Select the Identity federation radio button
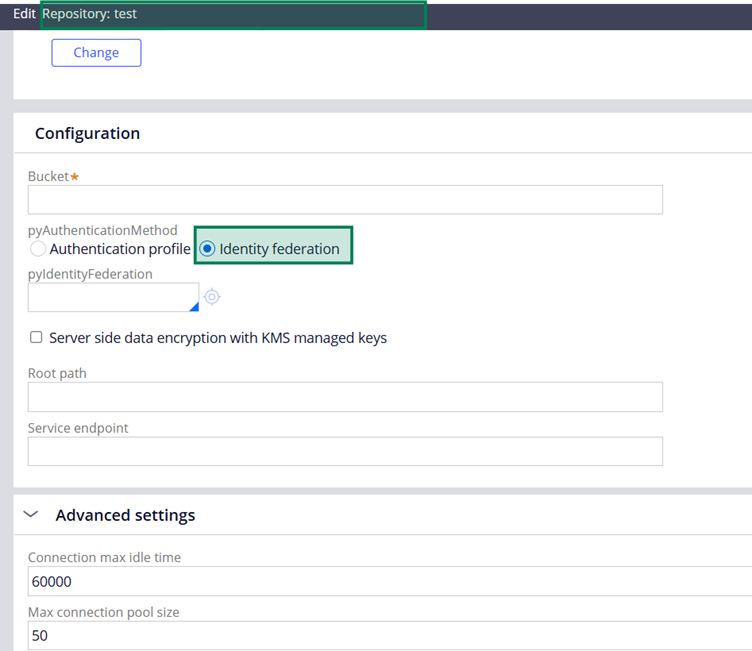752x651 pixels. click(208, 249)
